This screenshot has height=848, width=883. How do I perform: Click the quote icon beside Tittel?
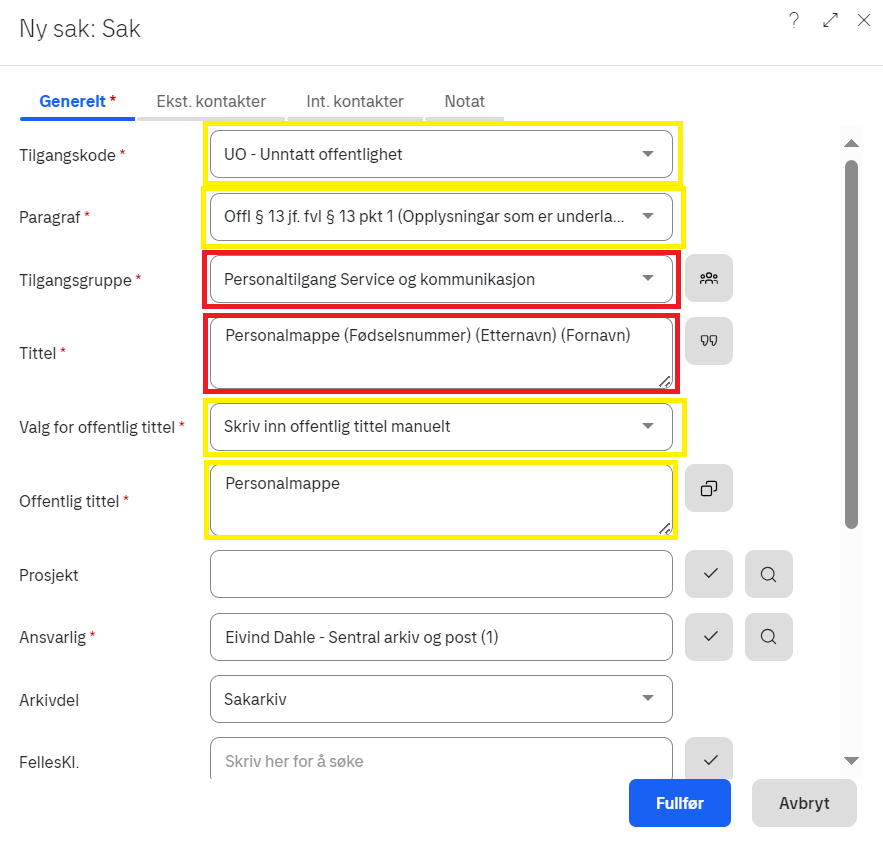[x=708, y=341]
